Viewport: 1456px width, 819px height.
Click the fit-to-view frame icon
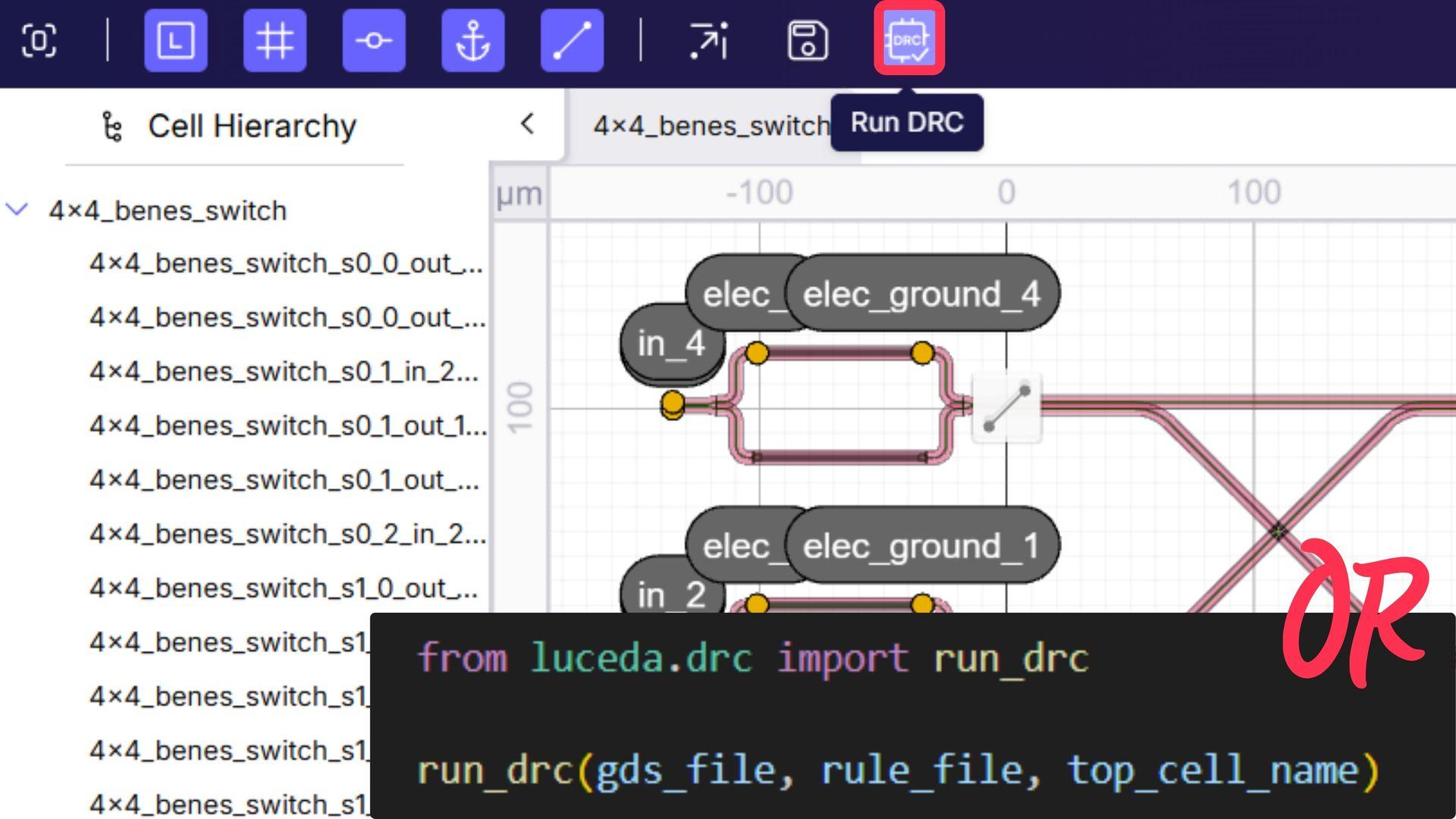click(39, 40)
